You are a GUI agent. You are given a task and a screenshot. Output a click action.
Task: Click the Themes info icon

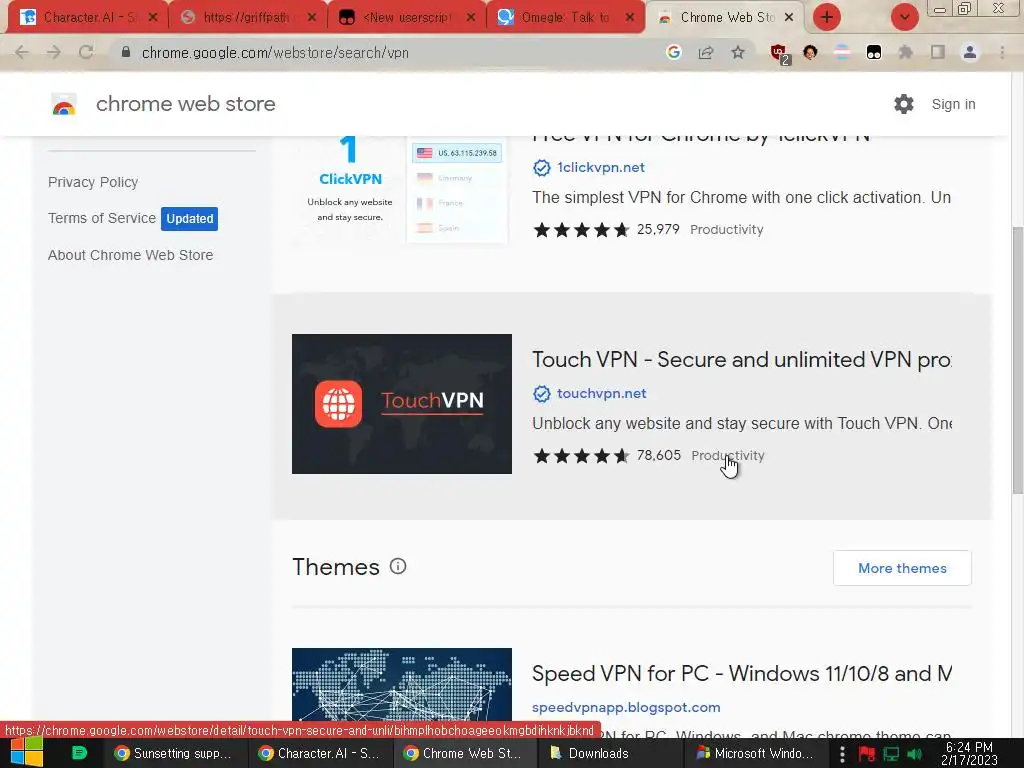398,566
